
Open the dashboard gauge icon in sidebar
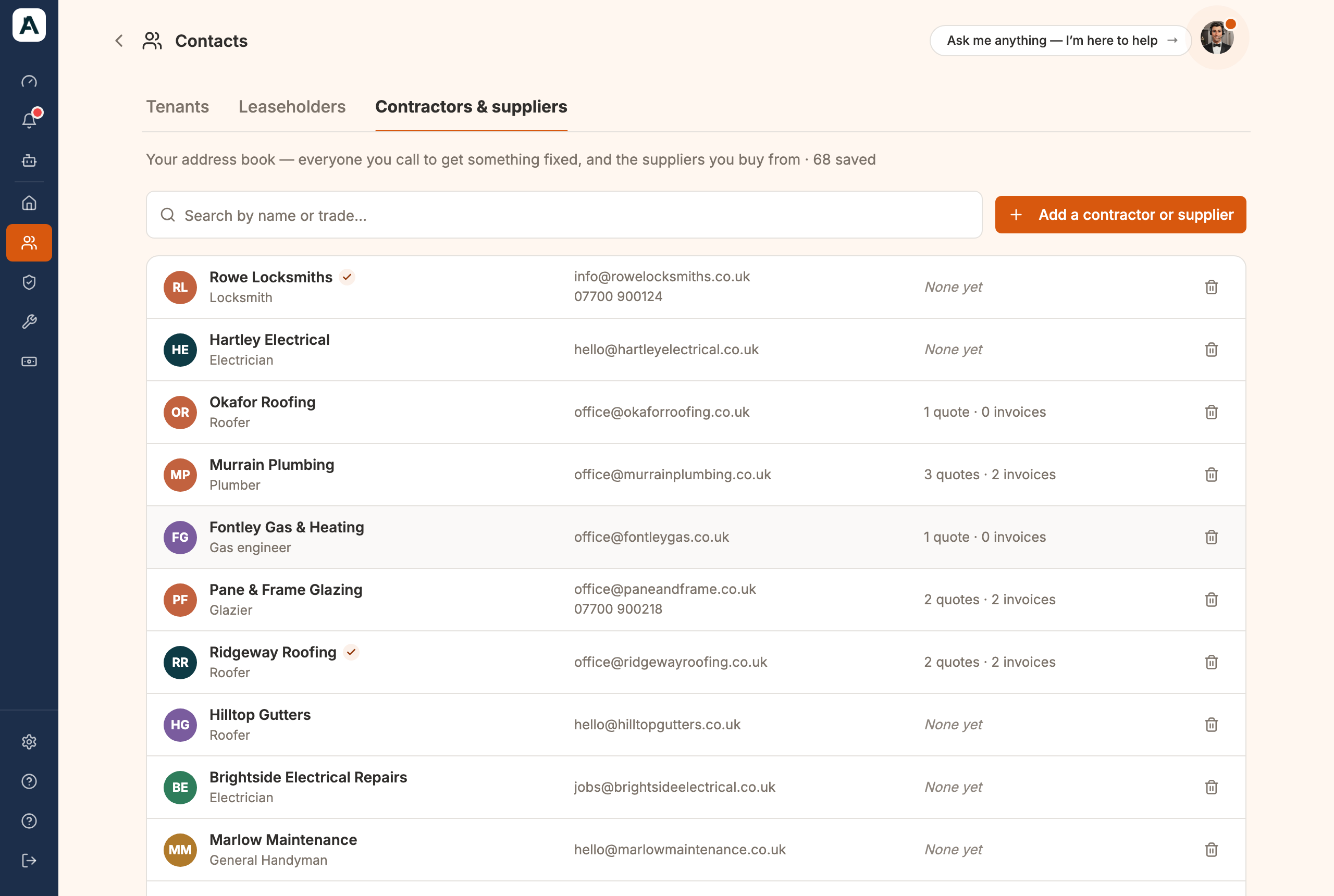point(29,81)
